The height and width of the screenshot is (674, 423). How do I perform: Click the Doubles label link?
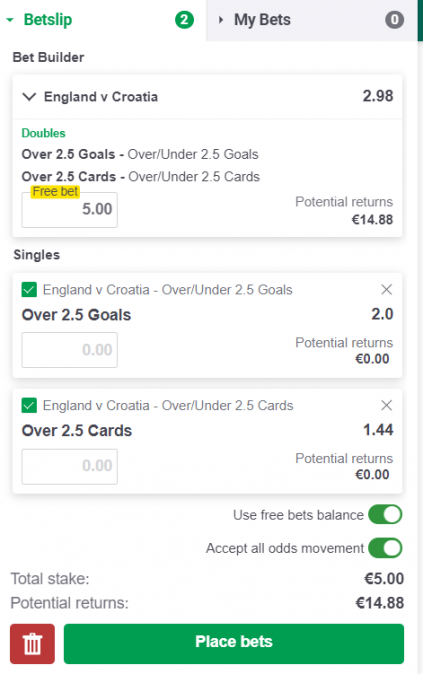pyautogui.click(x=43, y=133)
